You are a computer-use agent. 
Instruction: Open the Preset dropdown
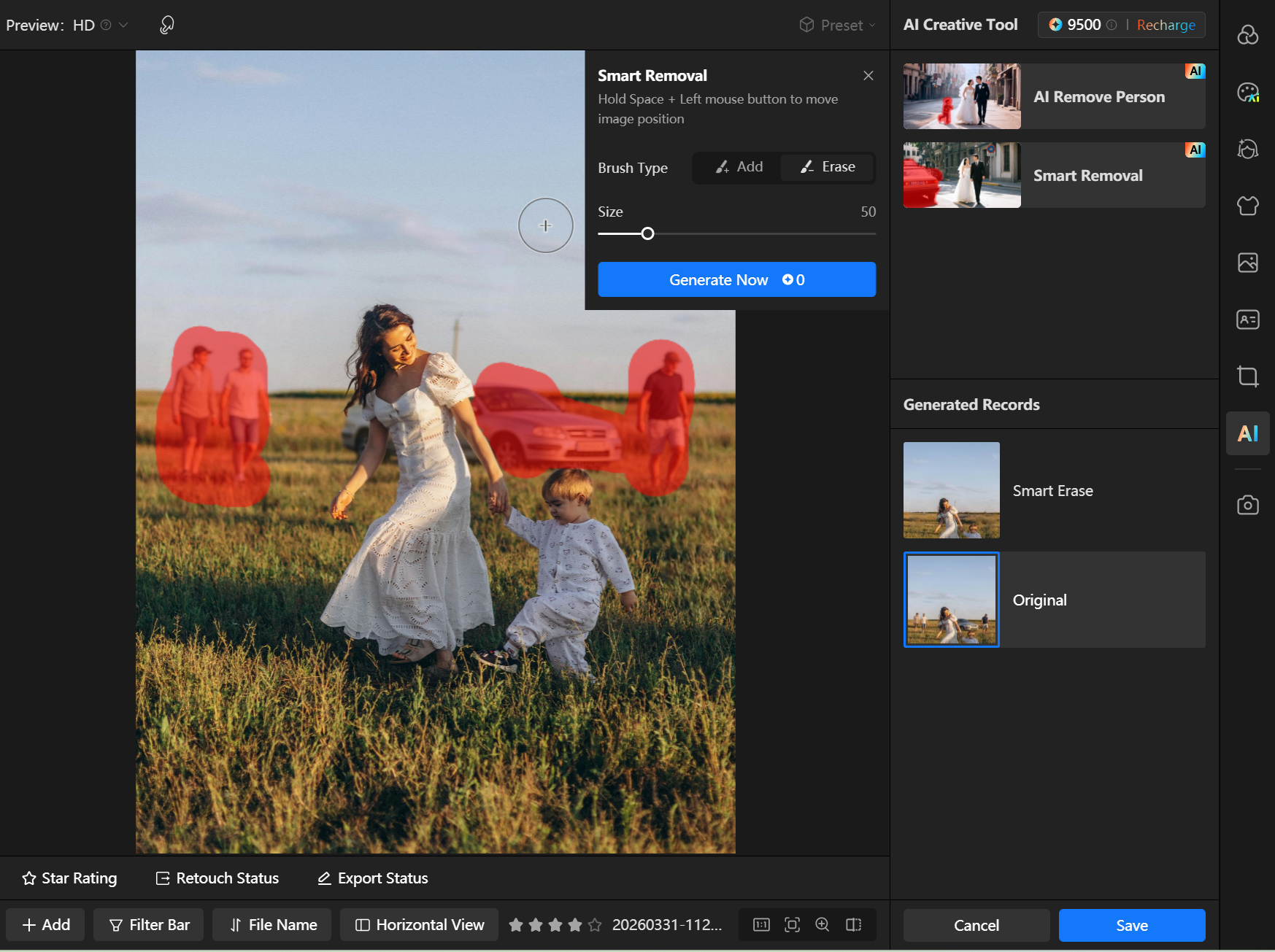pyautogui.click(x=837, y=26)
